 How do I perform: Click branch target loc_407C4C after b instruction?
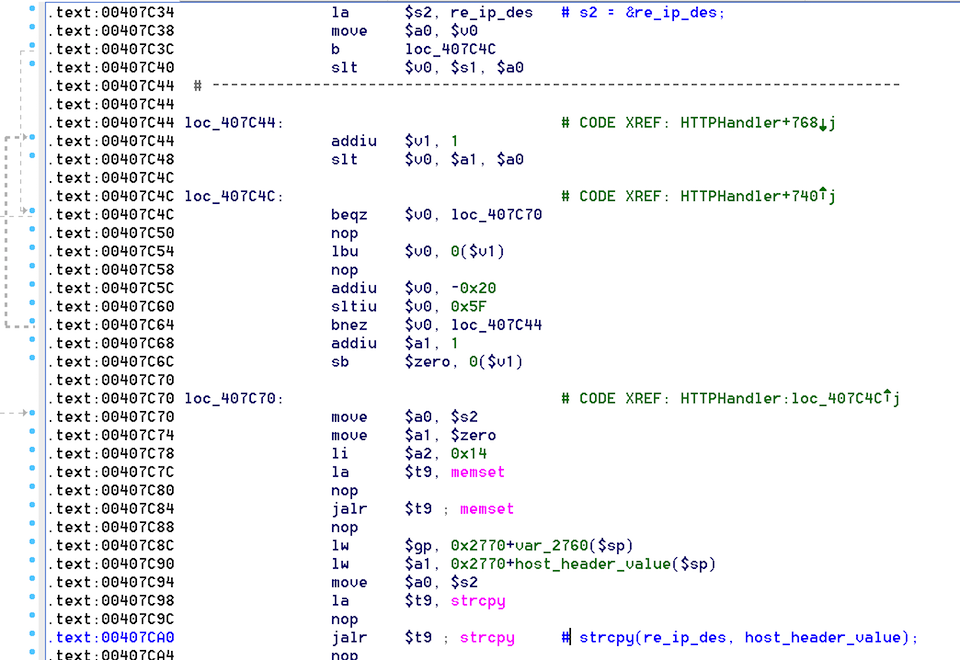(451, 49)
